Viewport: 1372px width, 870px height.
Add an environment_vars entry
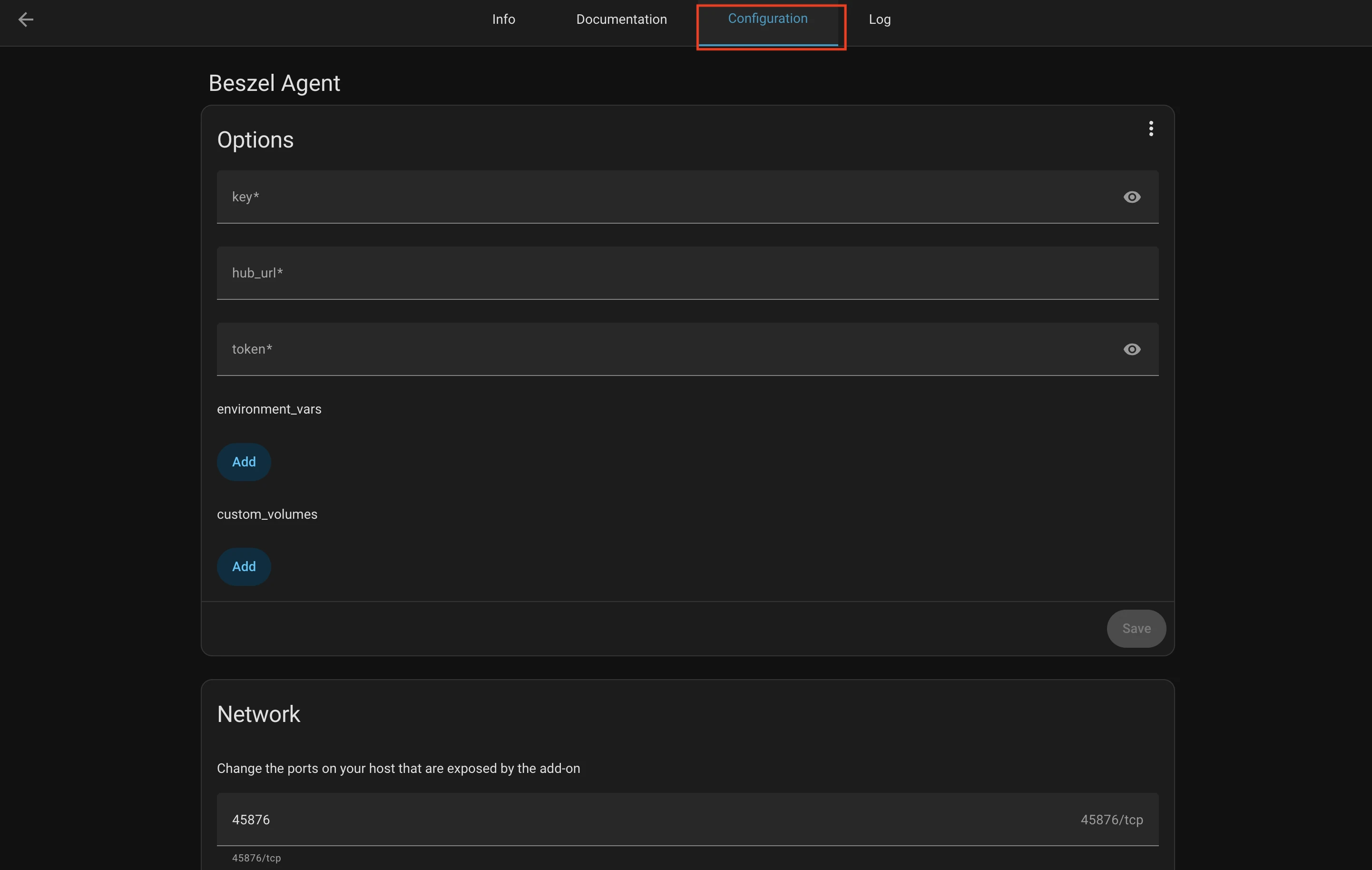(244, 462)
